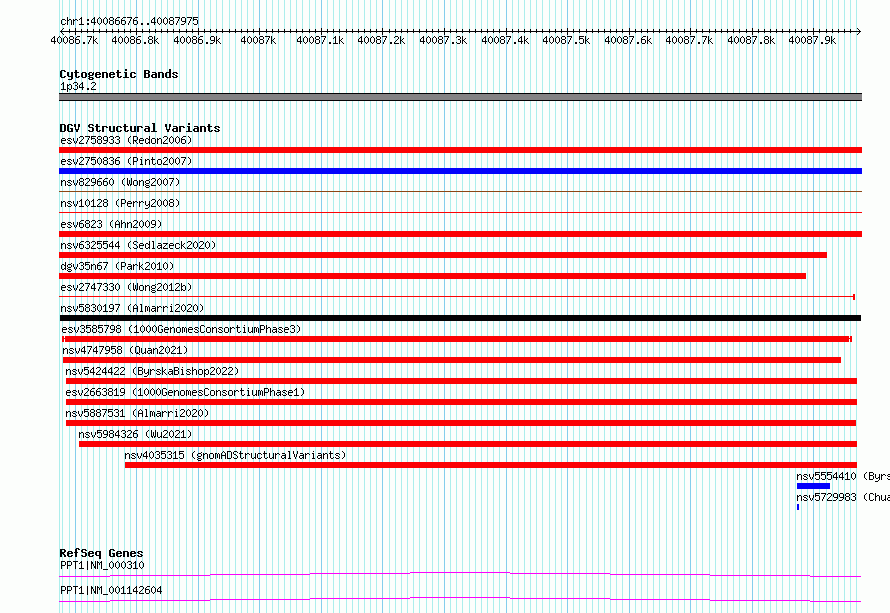Click the red bar for nsv4035315
890x613 pixels.
(x=491, y=465)
